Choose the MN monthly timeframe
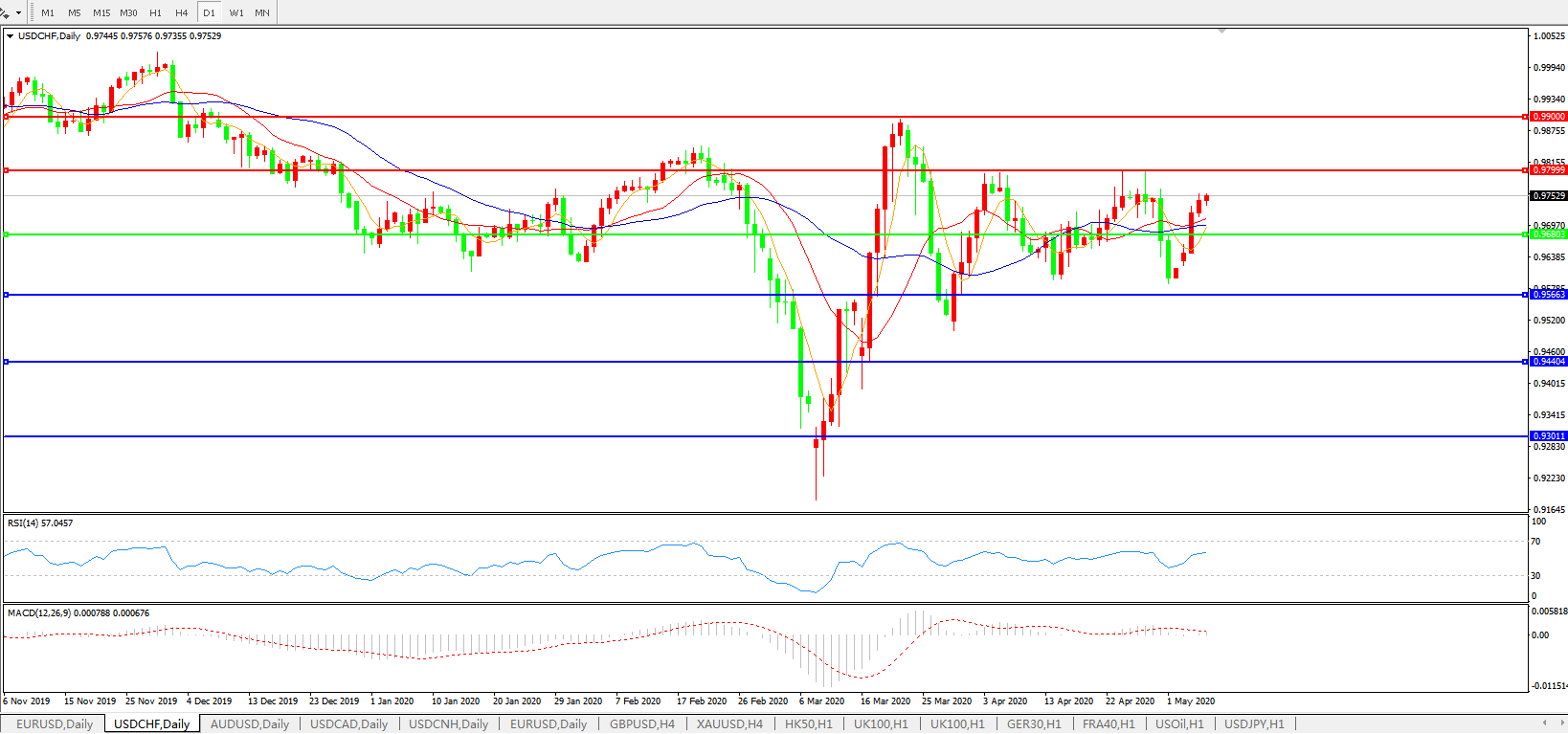Viewport: 1568px width, 734px height. coord(261,13)
